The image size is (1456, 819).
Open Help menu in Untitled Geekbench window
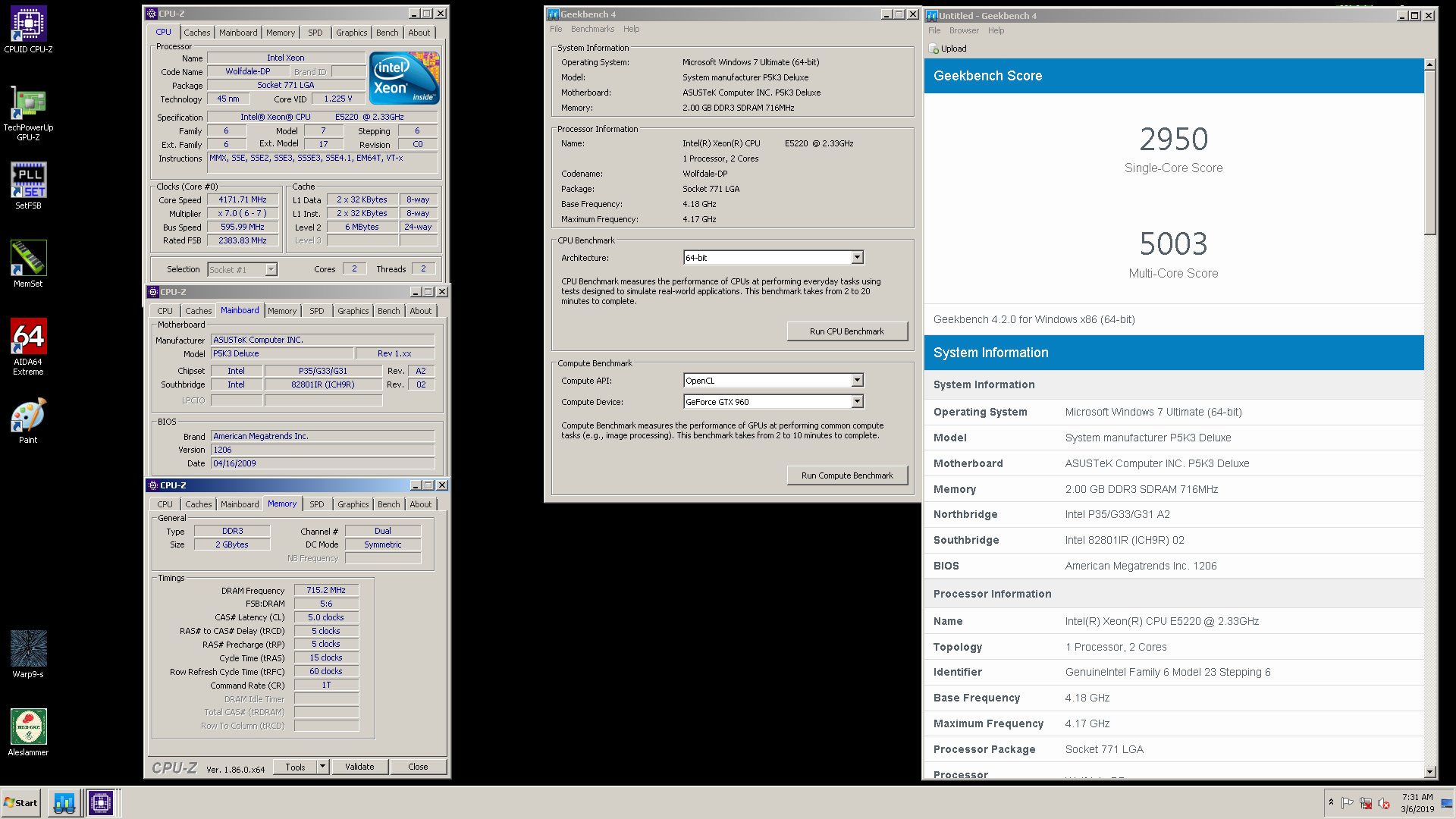996,31
